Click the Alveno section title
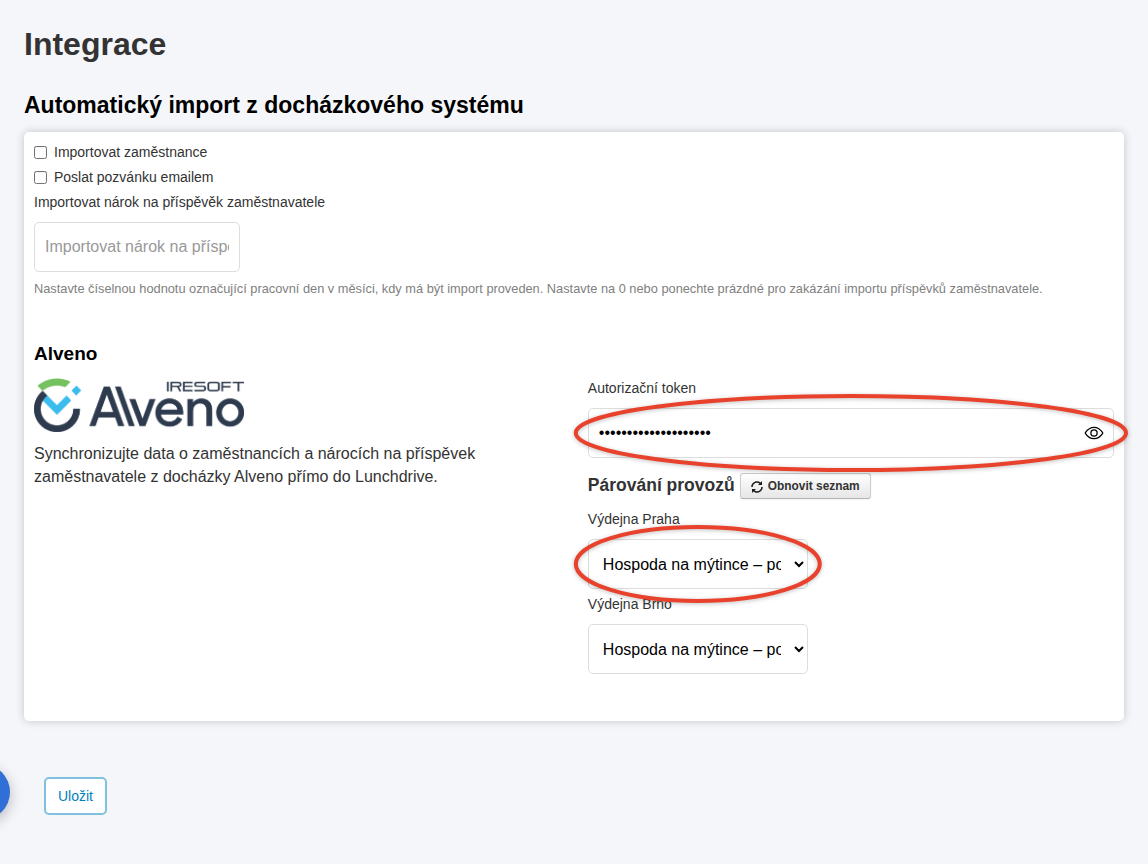1148x864 pixels. (66, 354)
